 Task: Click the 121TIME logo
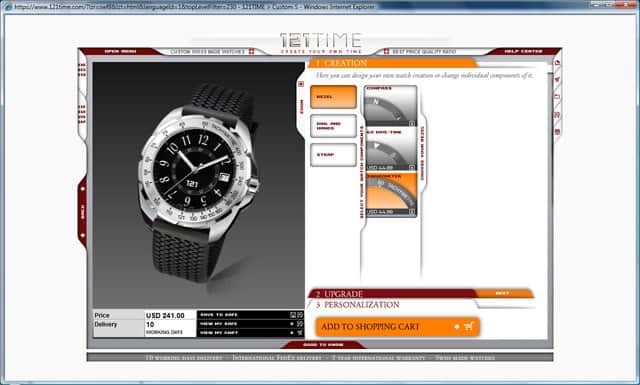coord(321,42)
